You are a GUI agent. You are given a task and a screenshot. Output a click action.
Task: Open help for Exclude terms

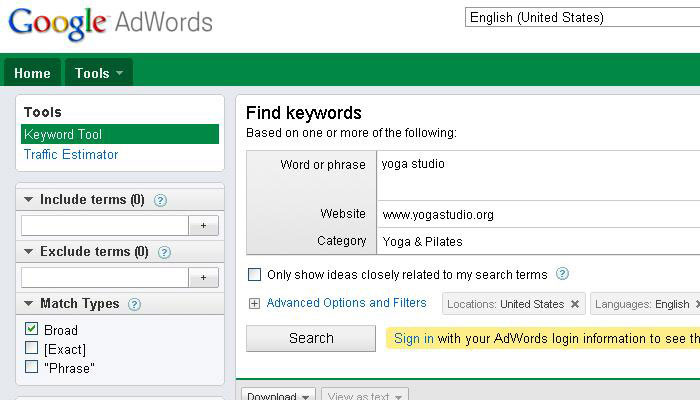pyautogui.click(x=164, y=253)
